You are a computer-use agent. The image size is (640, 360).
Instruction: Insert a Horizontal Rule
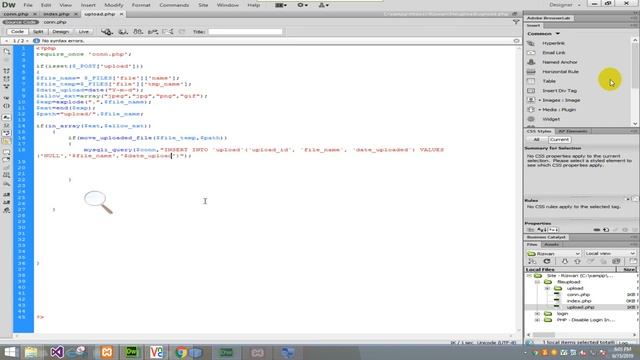point(560,71)
